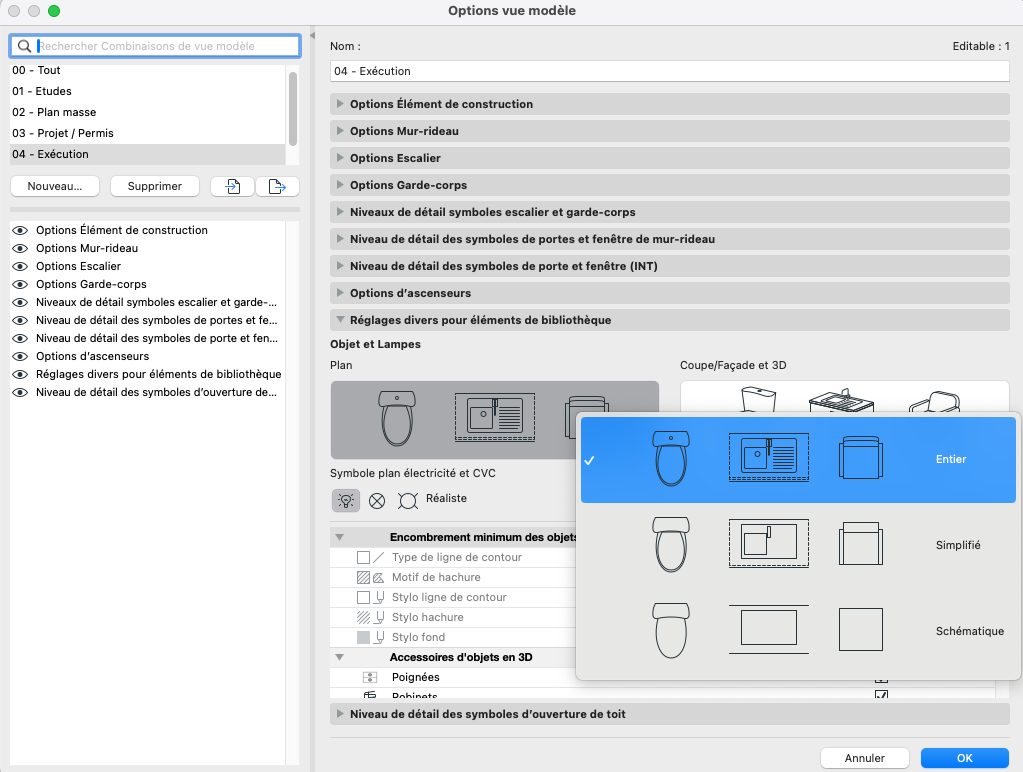The image size is (1023, 772).
Task: Click the Coupe/Façade et 3D preview thumbnail
Action: (x=844, y=397)
